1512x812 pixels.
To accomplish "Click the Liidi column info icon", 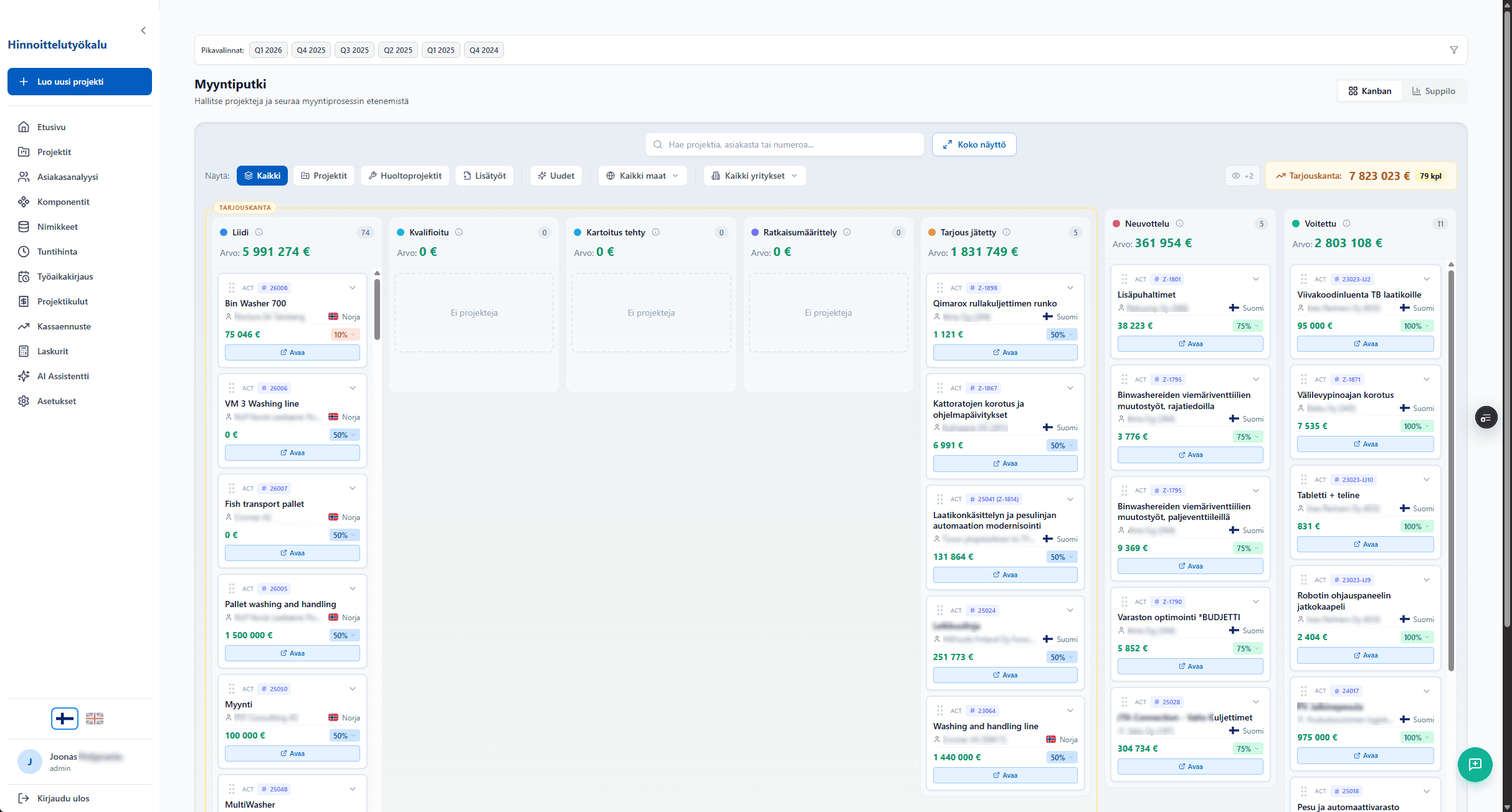I will pyautogui.click(x=259, y=232).
